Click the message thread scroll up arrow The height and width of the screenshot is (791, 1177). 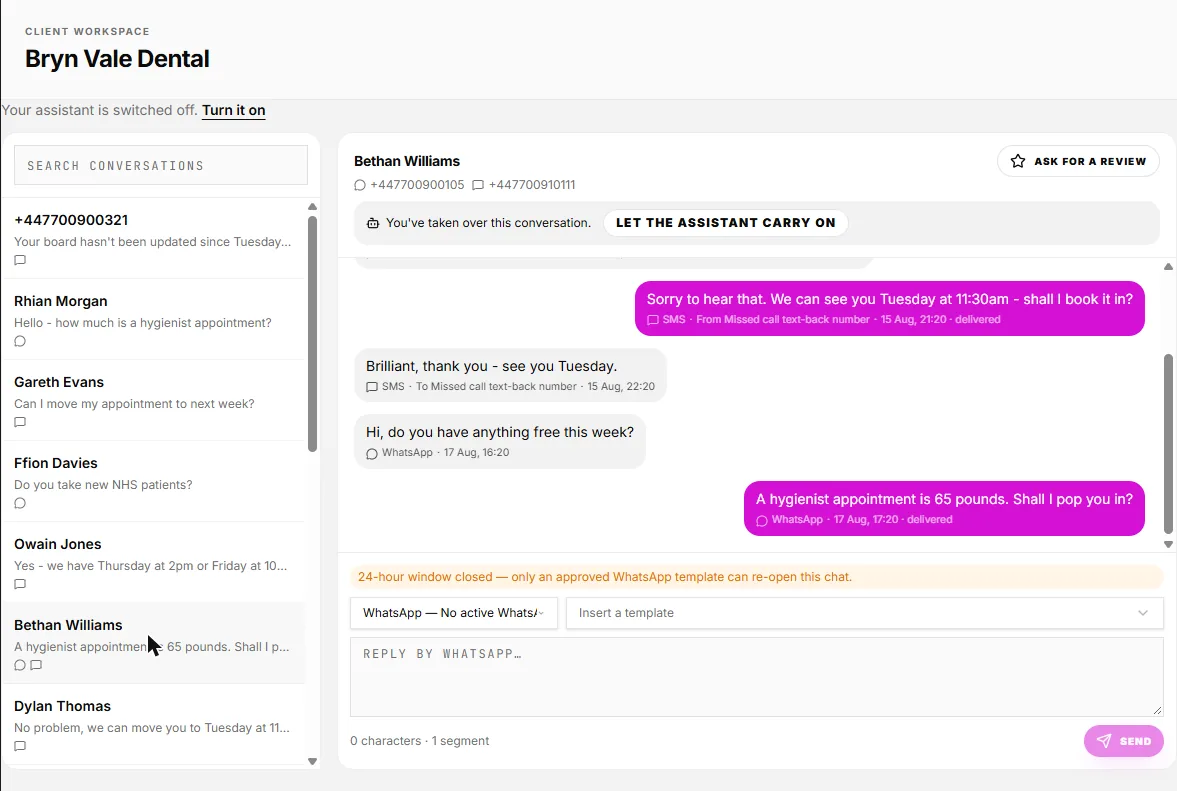[1168, 266]
